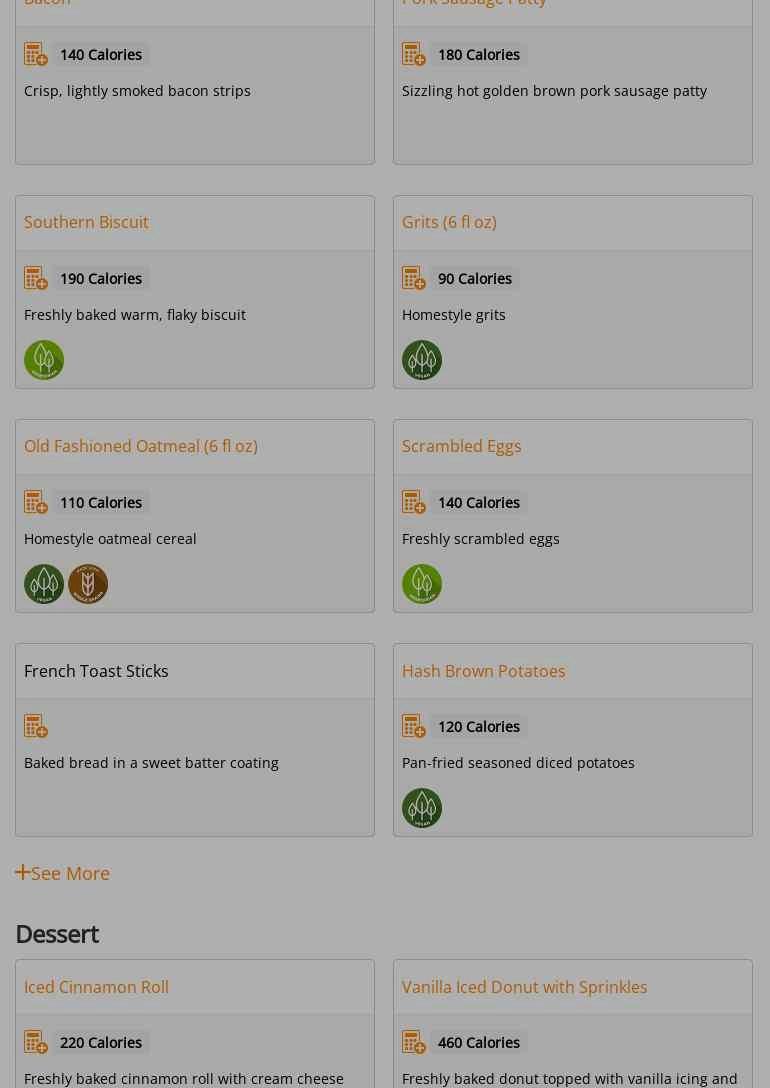Click the Vegan badge under Hash Brown Potatoes
Image resolution: width=770 pixels, height=1088 pixels.
(x=422, y=808)
